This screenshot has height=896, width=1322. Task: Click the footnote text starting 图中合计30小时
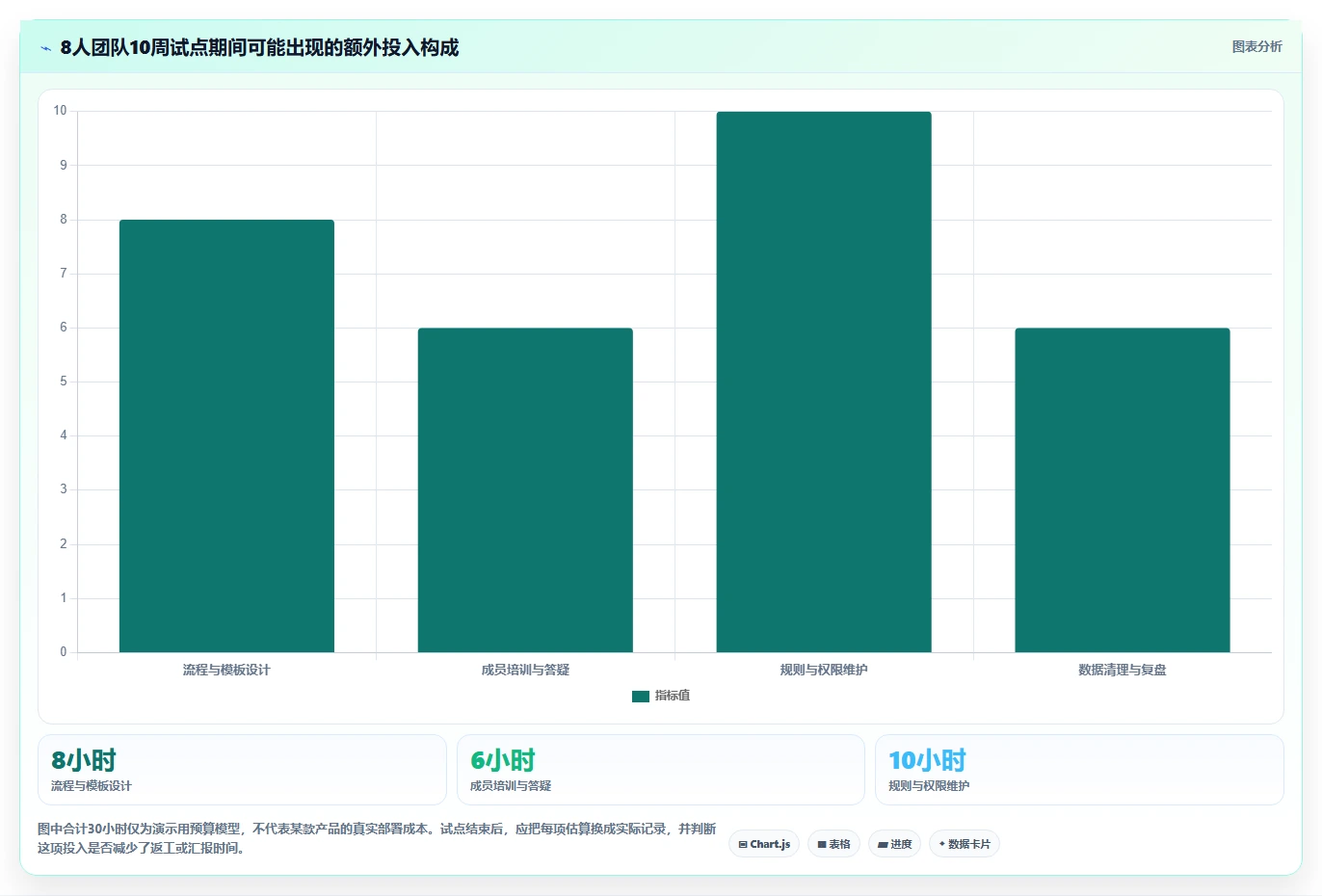click(377, 838)
